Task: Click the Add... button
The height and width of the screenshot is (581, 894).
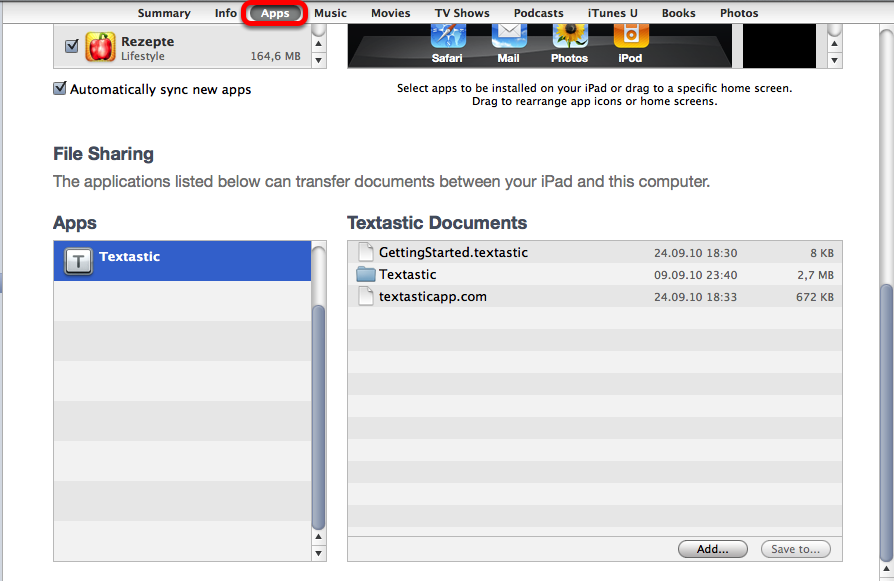Action: pyautogui.click(x=713, y=549)
